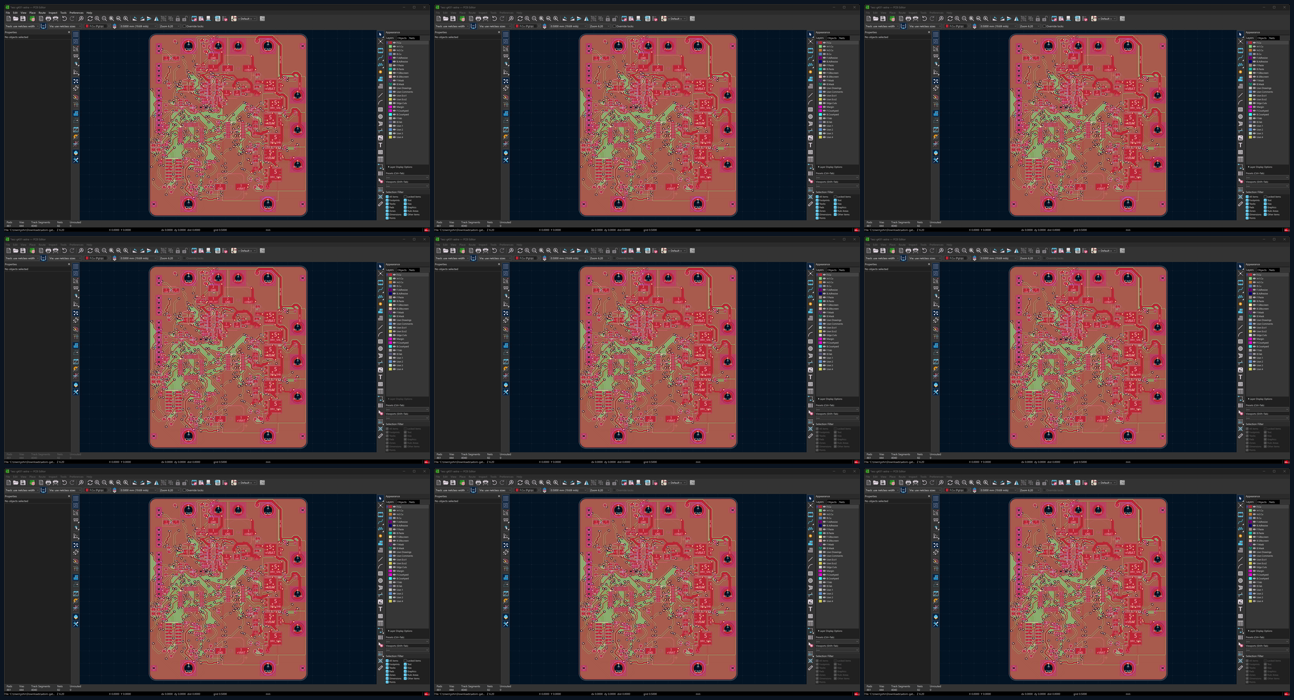
Task: Click Redo icon in top-right window toolbar
Action: (x=932, y=19)
